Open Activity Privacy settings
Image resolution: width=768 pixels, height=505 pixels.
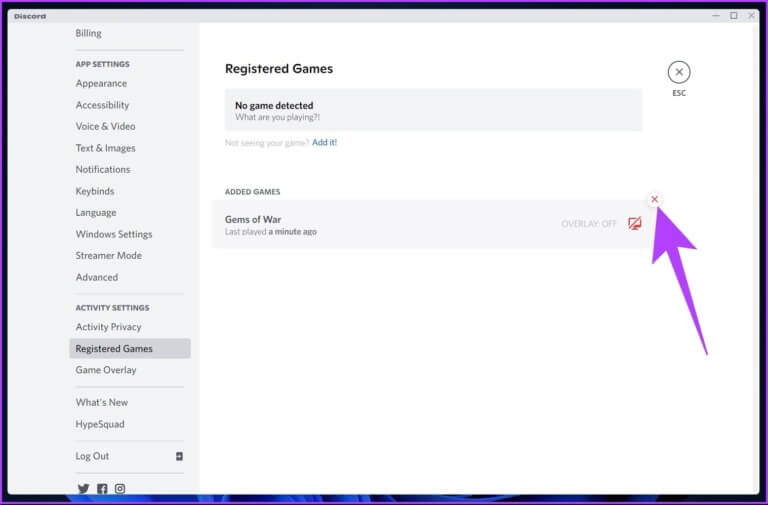click(x=108, y=327)
